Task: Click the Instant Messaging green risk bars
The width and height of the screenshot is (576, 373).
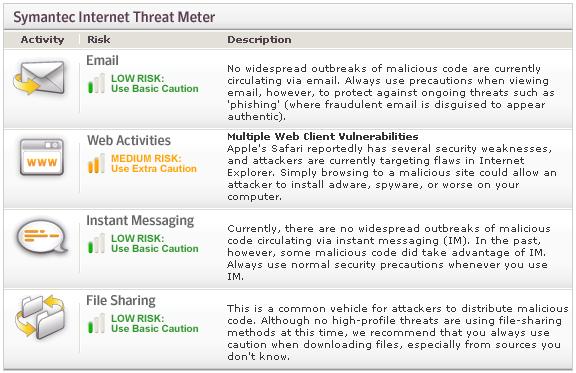Action: point(96,244)
